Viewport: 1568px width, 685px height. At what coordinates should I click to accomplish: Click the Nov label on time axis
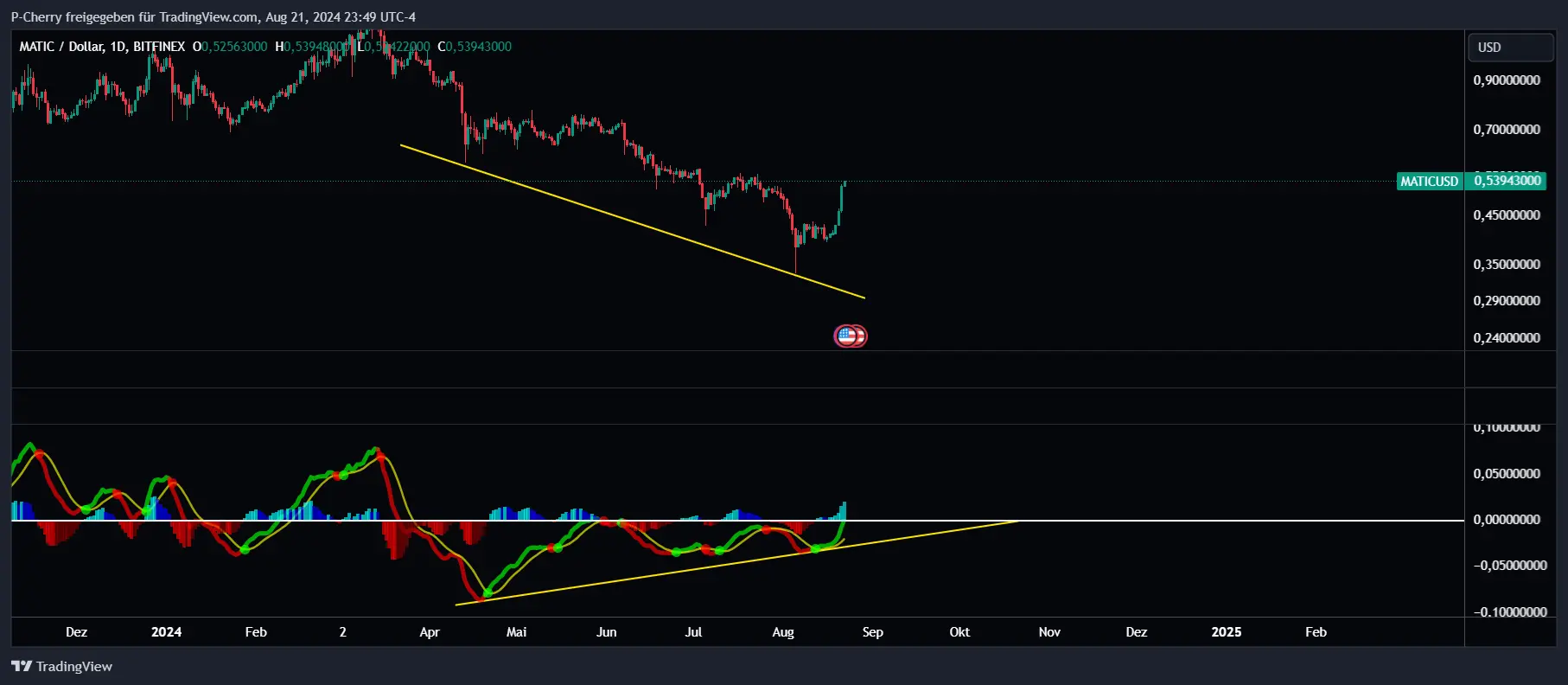tap(1049, 631)
